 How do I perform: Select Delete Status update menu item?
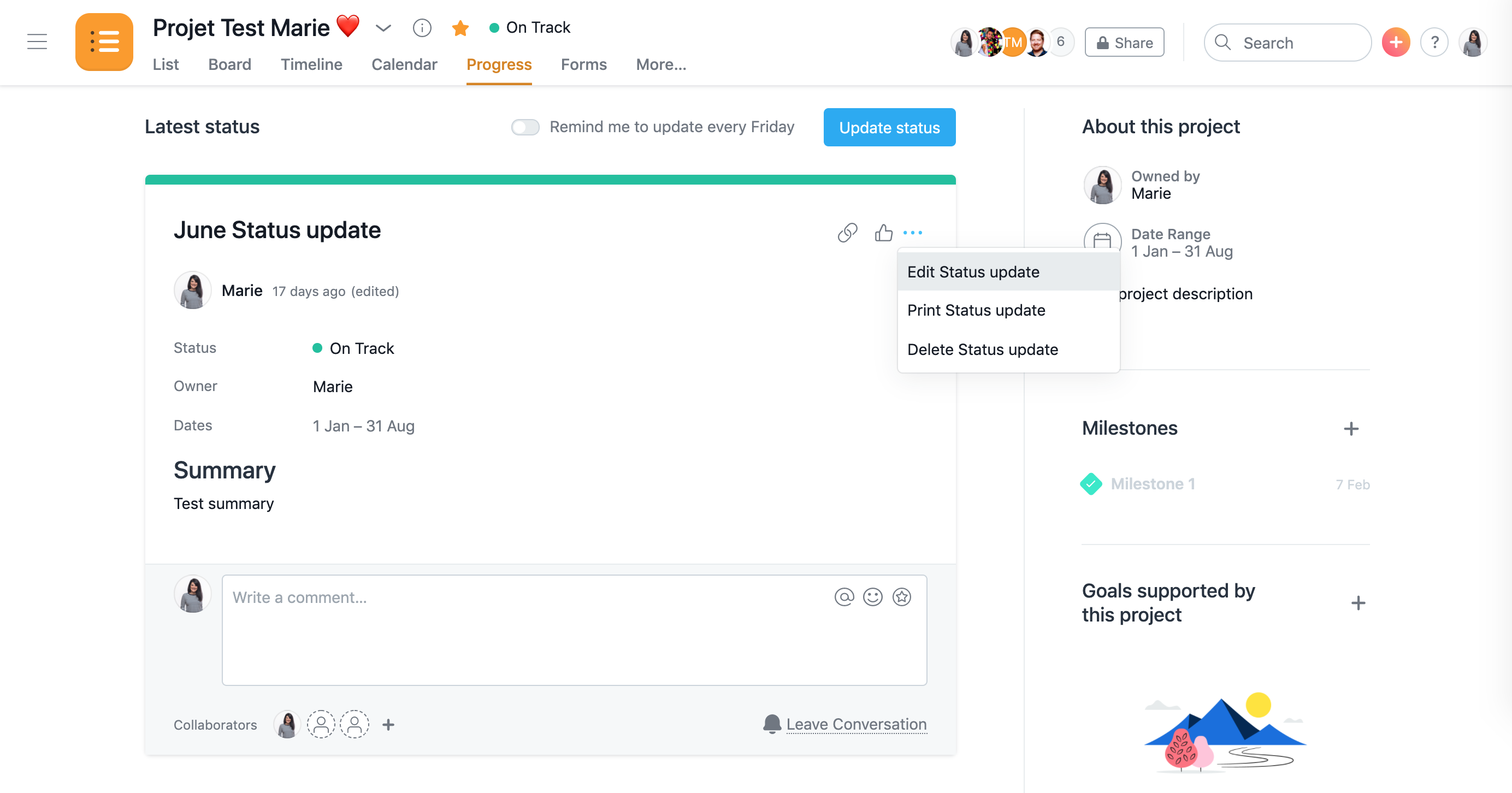(x=983, y=349)
